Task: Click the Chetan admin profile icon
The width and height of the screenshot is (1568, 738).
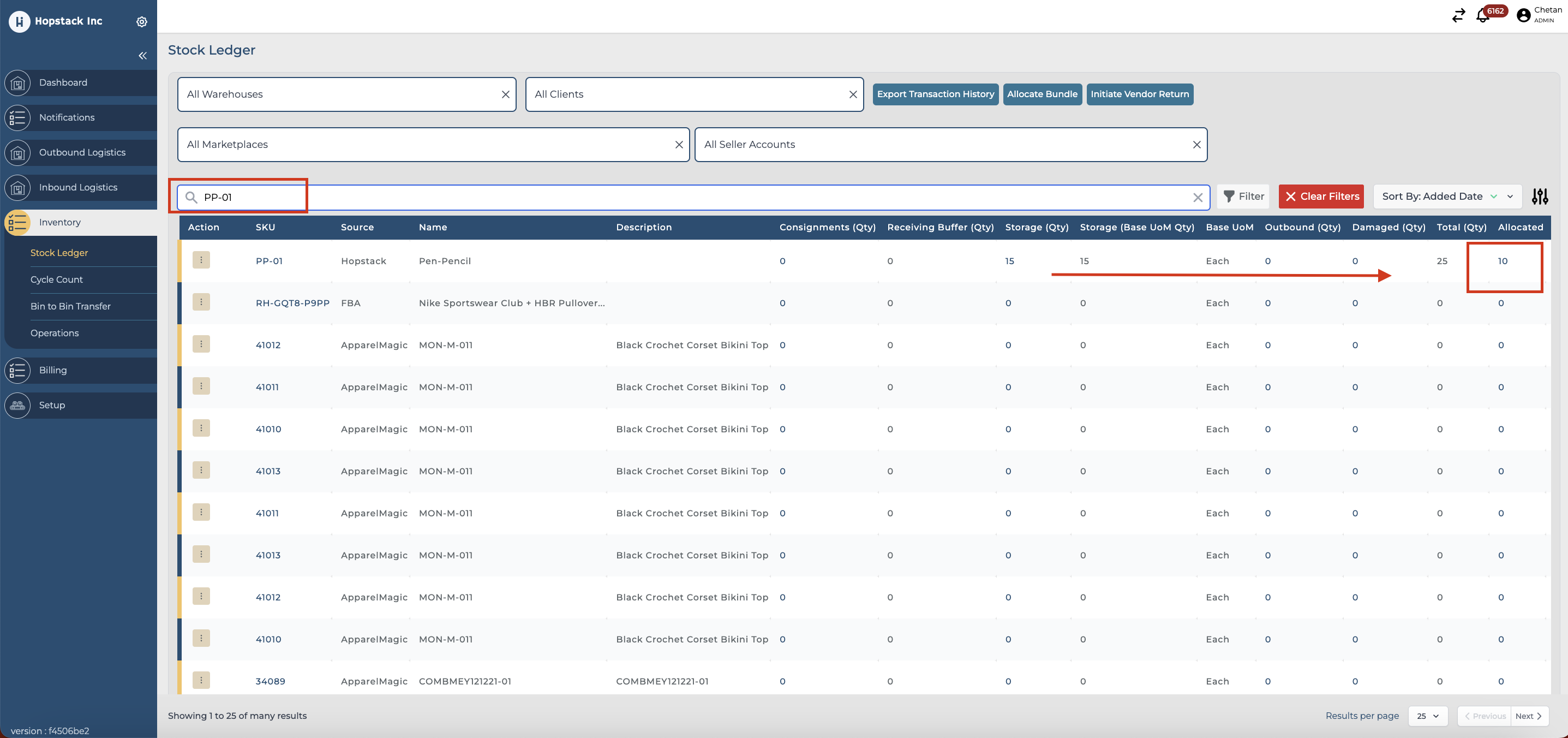Action: [x=1523, y=15]
